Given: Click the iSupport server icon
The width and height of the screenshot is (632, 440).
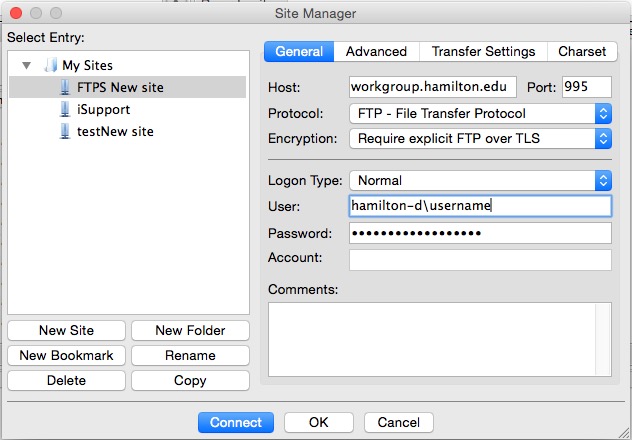Looking at the screenshot, I should (64, 110).
